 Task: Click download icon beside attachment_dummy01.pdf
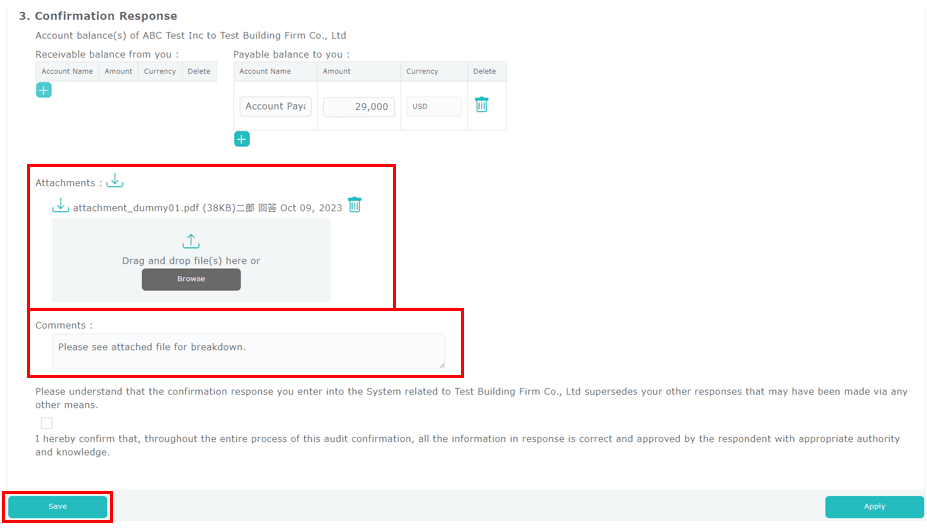click(x=61, y=206)
